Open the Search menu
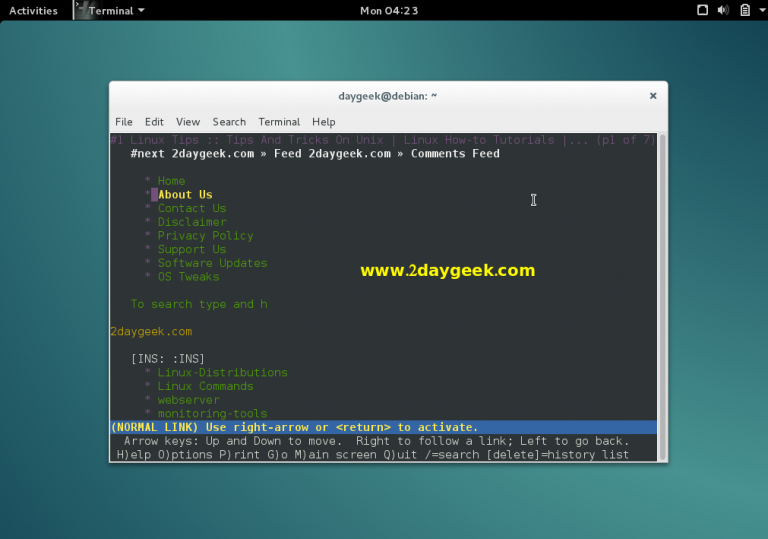 pyautogui.click(x=229, y=122)
